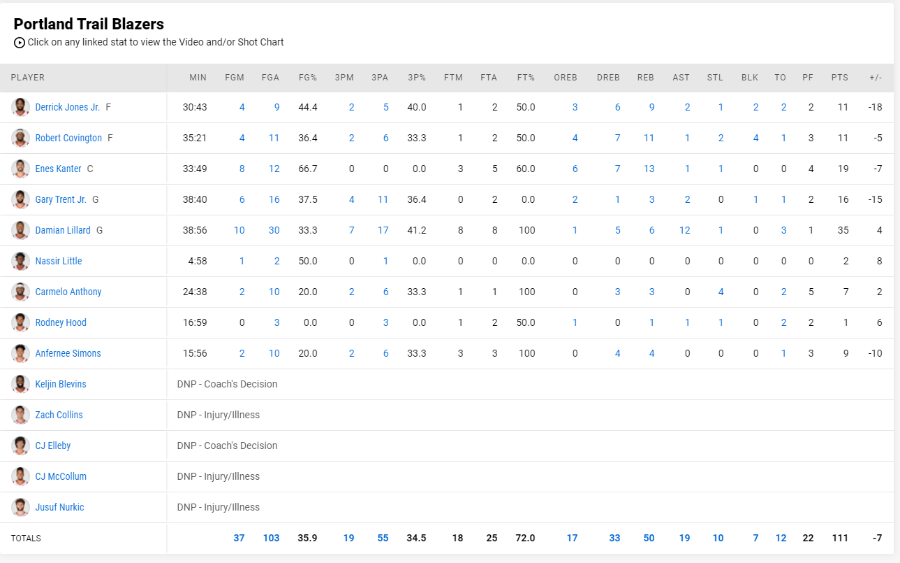View team total 37 field goals made
The image size is (900, 563).
click(239, 538)
